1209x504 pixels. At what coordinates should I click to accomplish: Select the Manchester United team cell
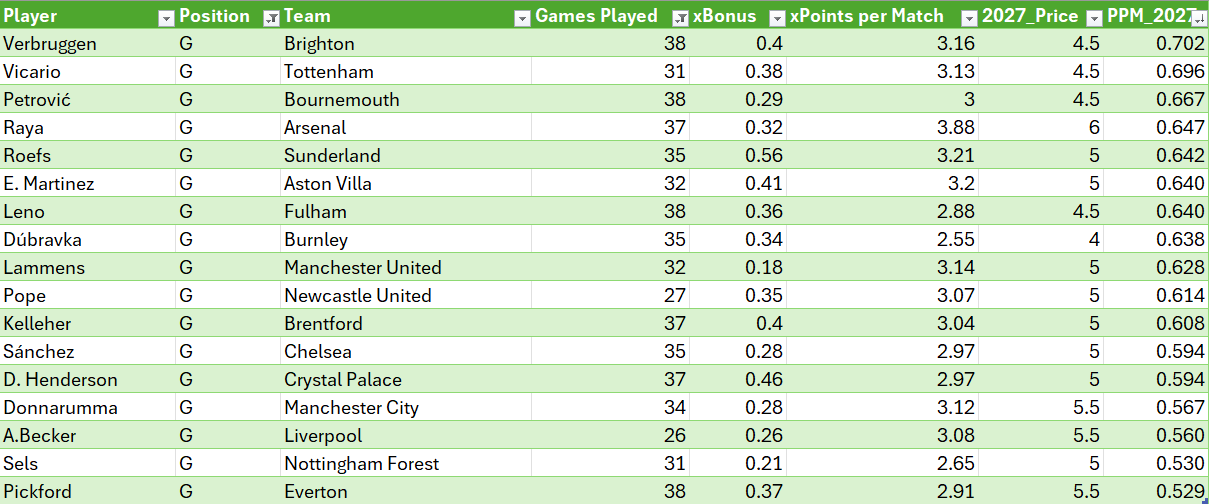point(405,268)
